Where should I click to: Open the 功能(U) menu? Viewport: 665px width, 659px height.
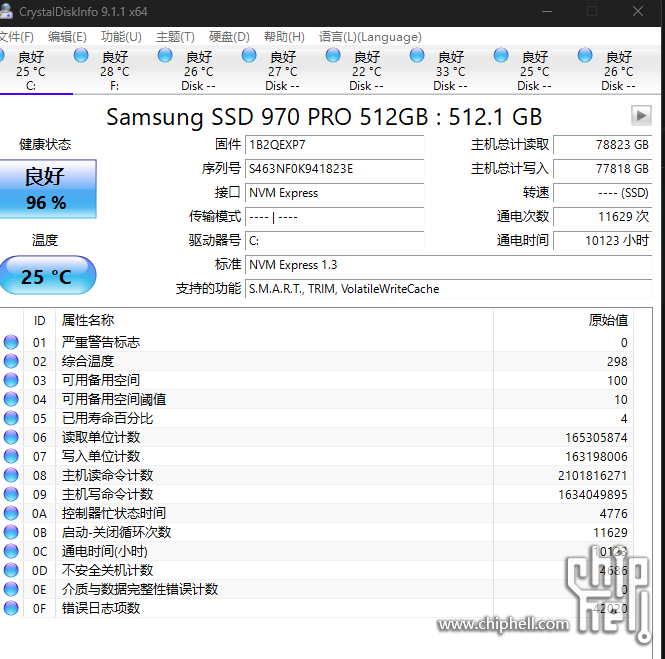(121, 37)
